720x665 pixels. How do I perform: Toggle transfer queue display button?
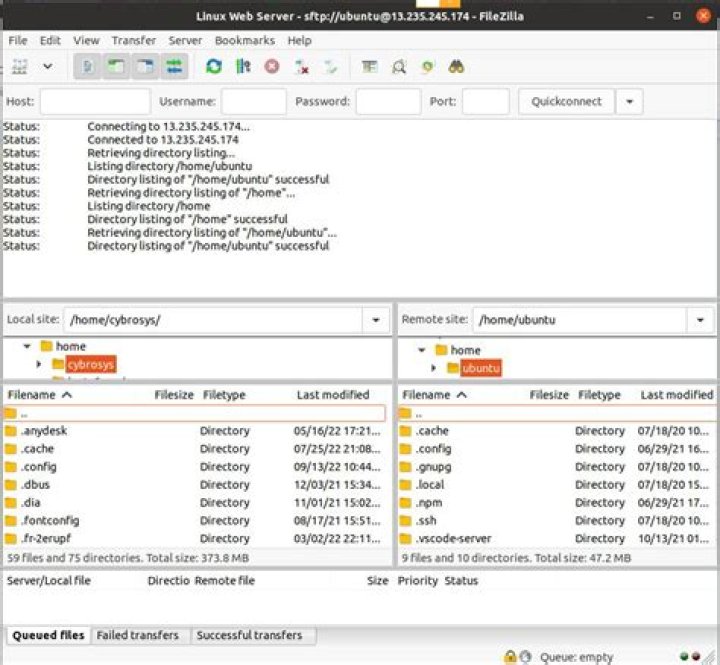(x=175, y=67)
